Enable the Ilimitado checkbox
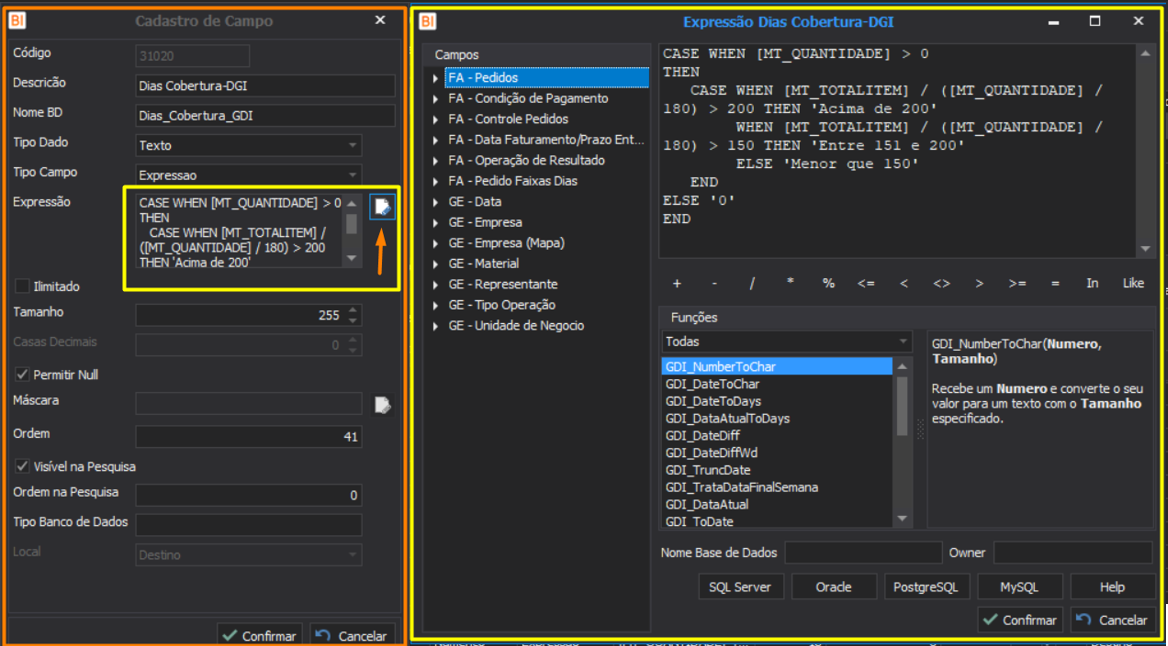The width and height of the screenshot is (1168, 646). click(x=22, y=287)
